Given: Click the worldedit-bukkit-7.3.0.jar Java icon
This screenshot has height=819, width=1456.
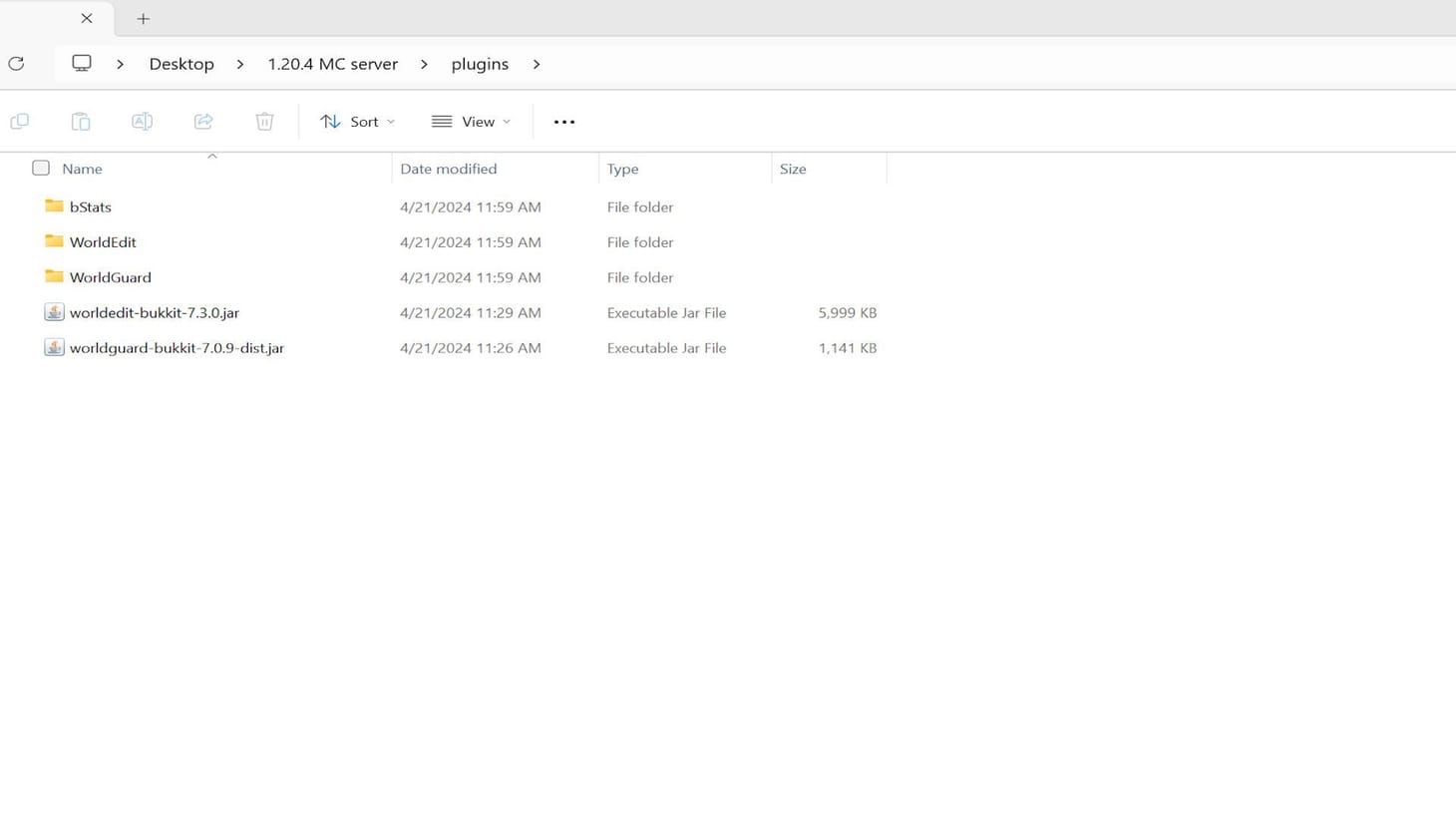Looking at the screenshot, I should tap(54, 312).
